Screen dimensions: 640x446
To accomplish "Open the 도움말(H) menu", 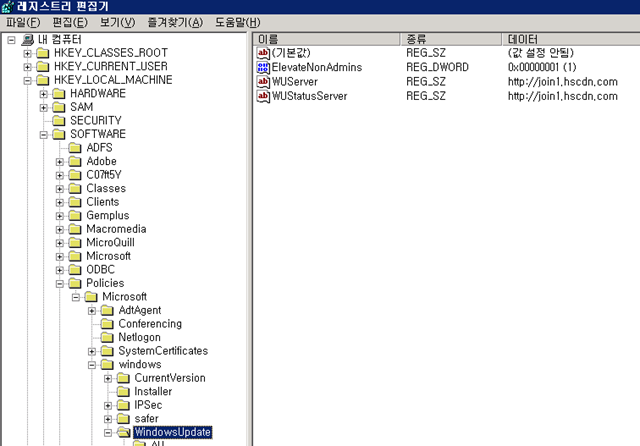I will [238, 22].
